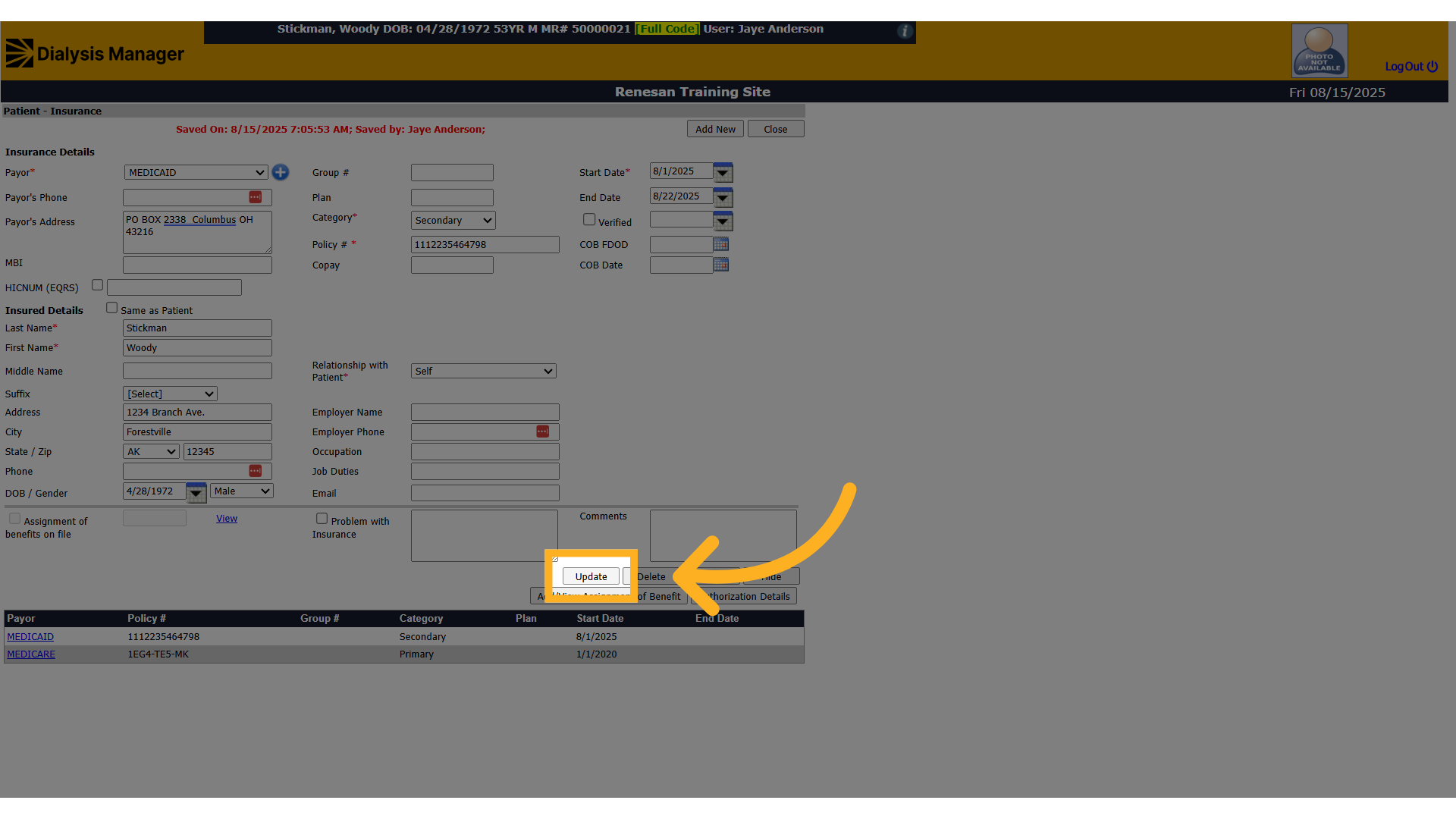1456x819 pixels.
Task: Open the Category dropdown showing Secondary
Action: click(453, 220)
